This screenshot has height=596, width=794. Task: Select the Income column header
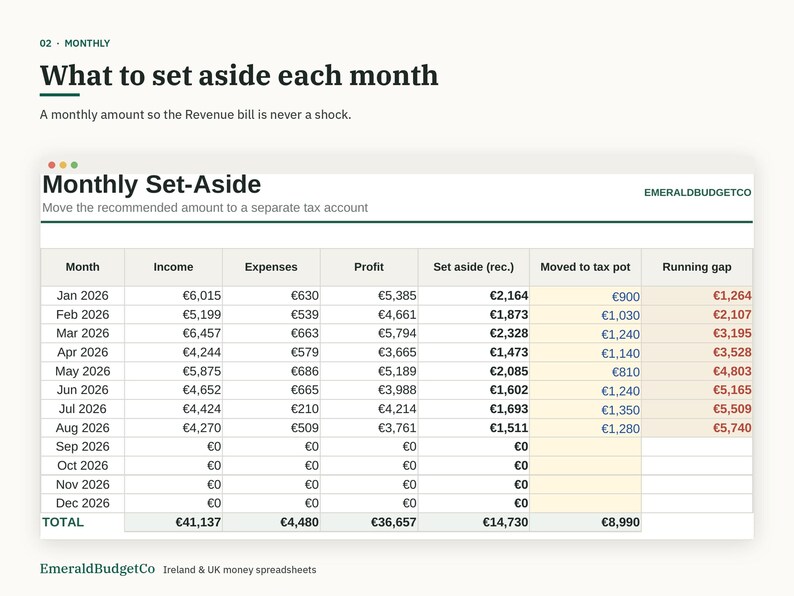click(173, 267)
